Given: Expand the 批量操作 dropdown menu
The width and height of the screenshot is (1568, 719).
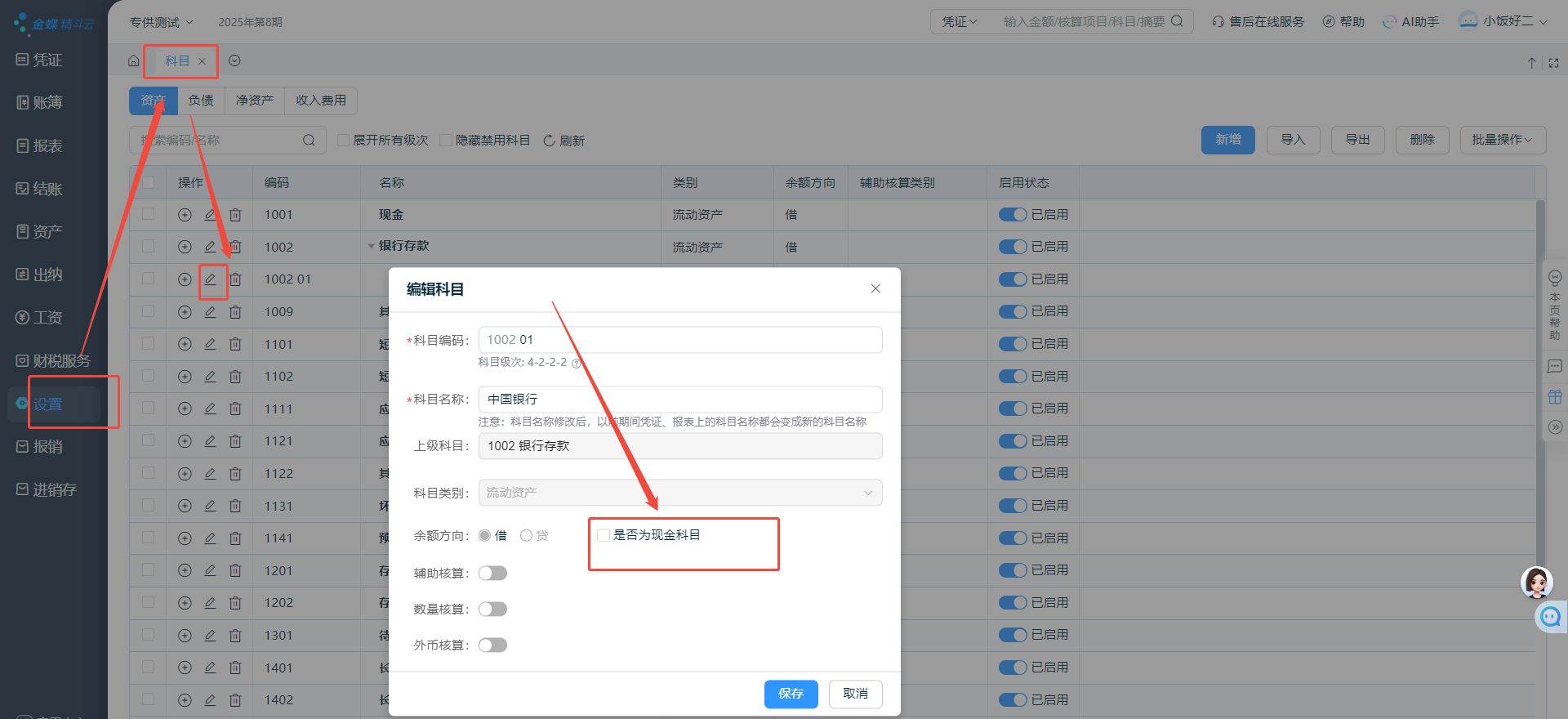Looking at the screenshot, I should tap(1502, 140).
